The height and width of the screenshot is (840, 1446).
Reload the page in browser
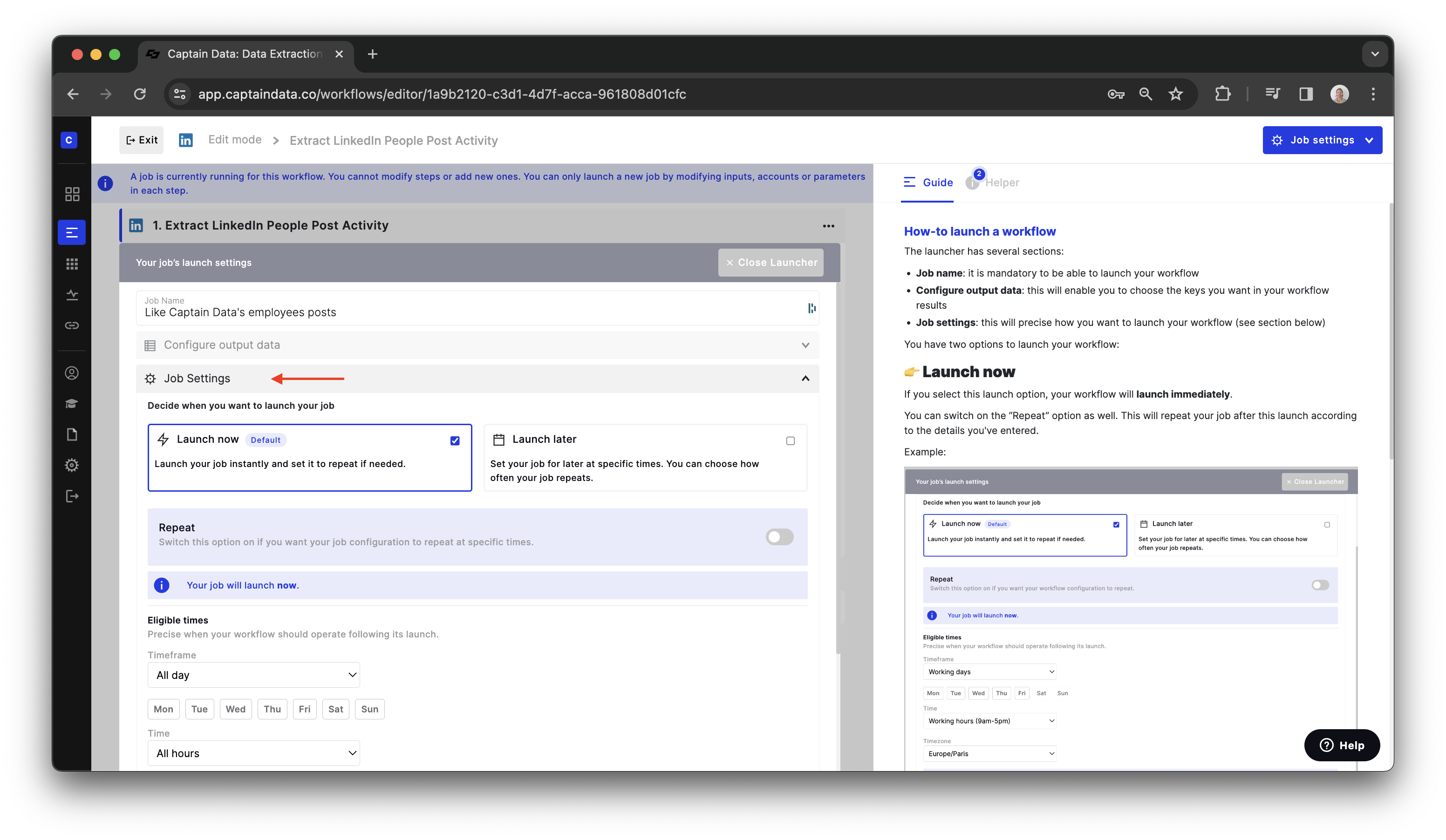pyautogui.click(x=139, y=94)
